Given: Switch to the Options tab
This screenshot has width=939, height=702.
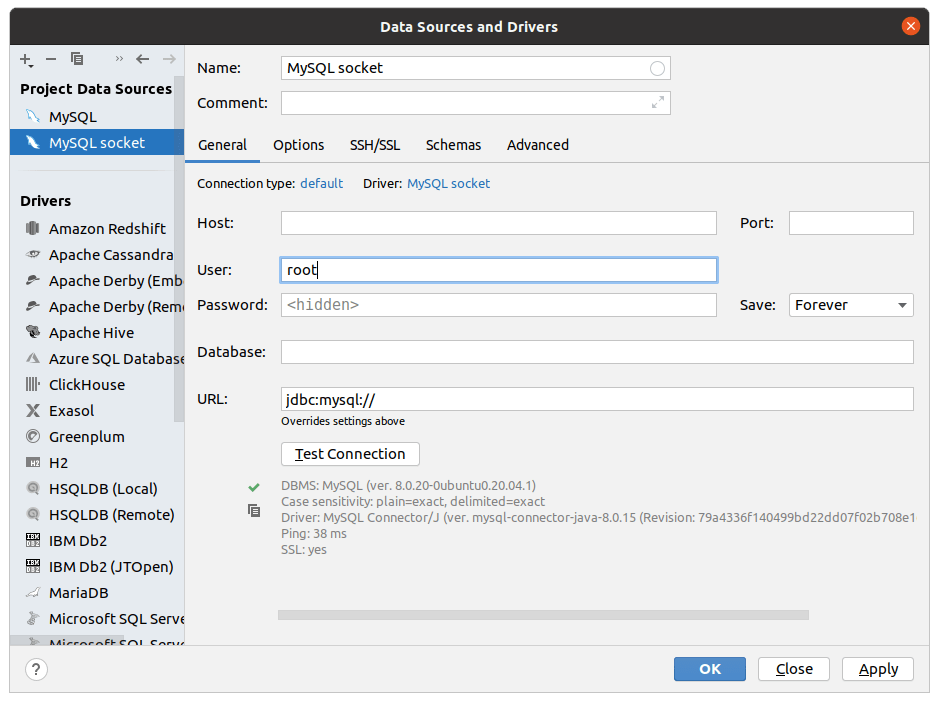Looking at the screenshot, I should [x=298, y=145].
